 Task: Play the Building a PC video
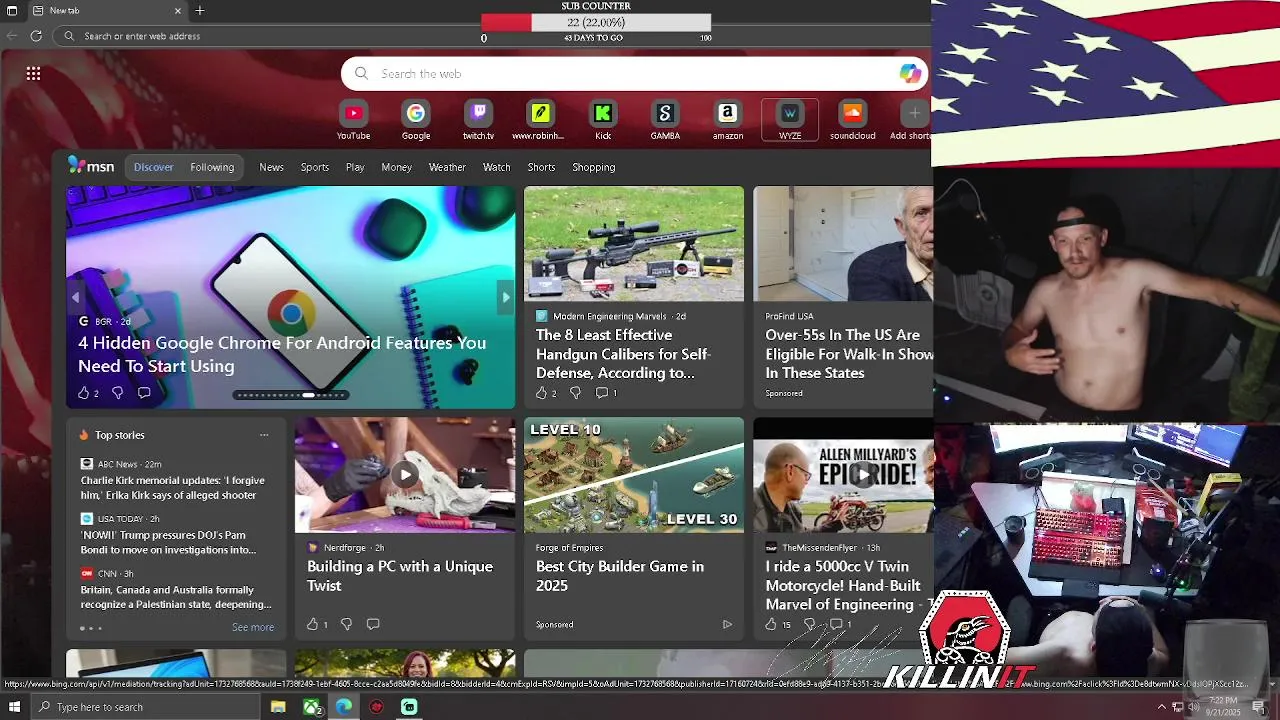click(404, 474)
